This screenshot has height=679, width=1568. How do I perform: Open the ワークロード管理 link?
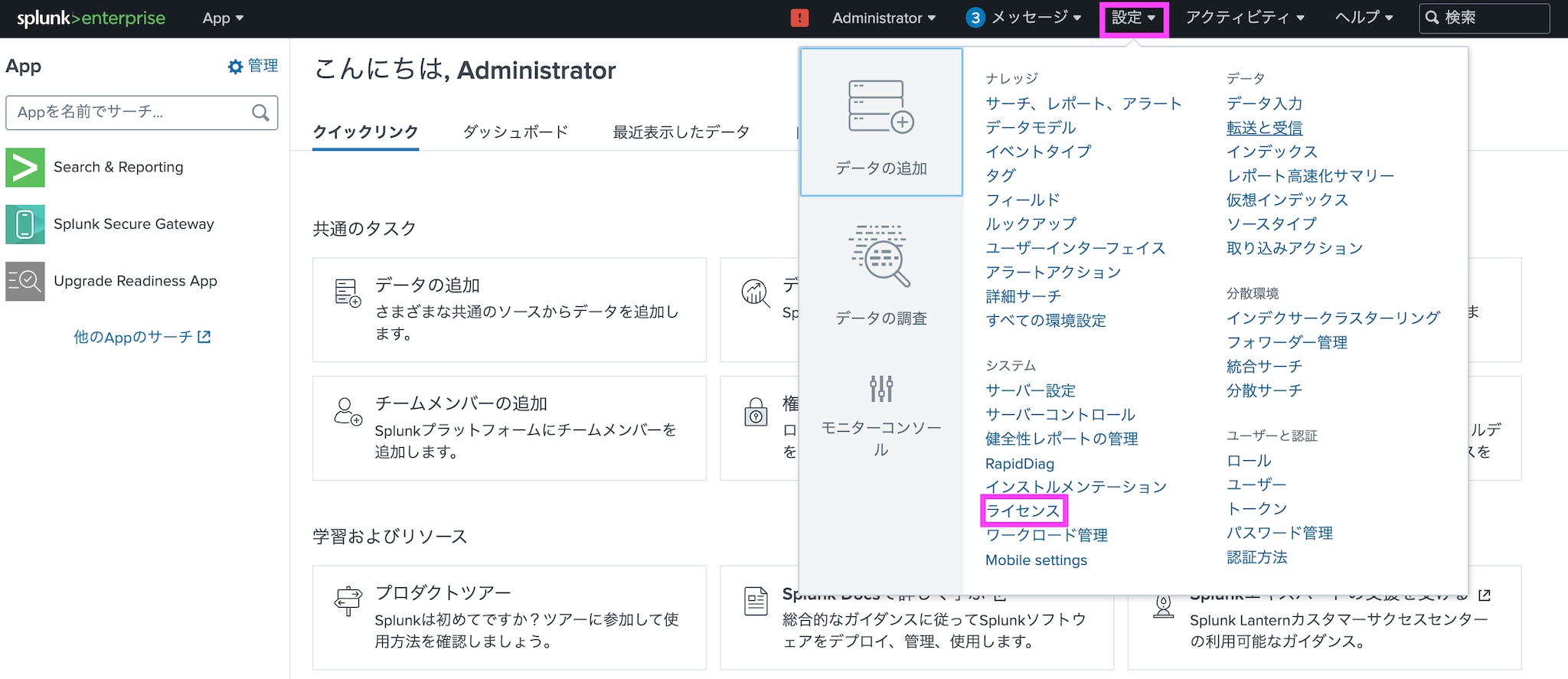coord(1047,535)
